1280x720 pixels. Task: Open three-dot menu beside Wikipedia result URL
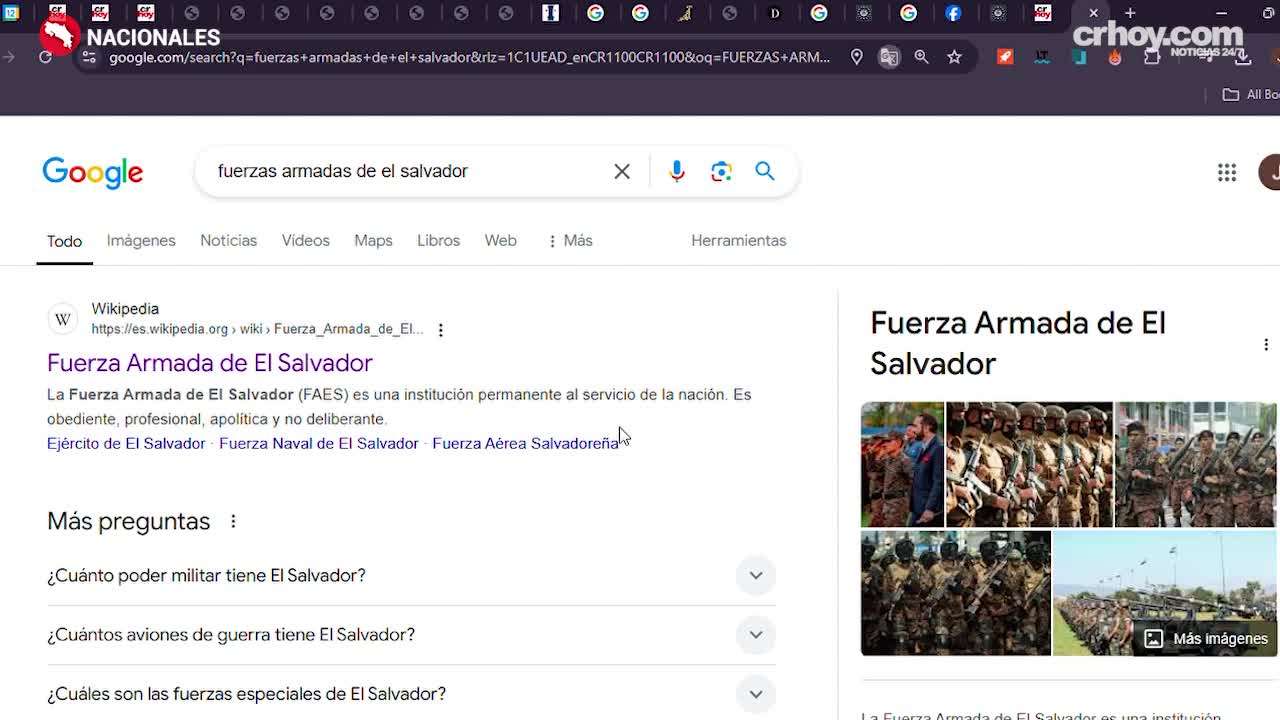[x=440, y=330]
